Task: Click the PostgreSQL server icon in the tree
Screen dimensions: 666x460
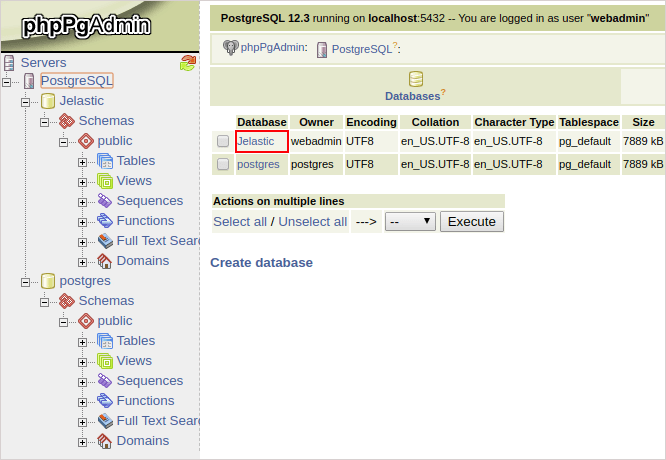Action: (x=29, y=81)
